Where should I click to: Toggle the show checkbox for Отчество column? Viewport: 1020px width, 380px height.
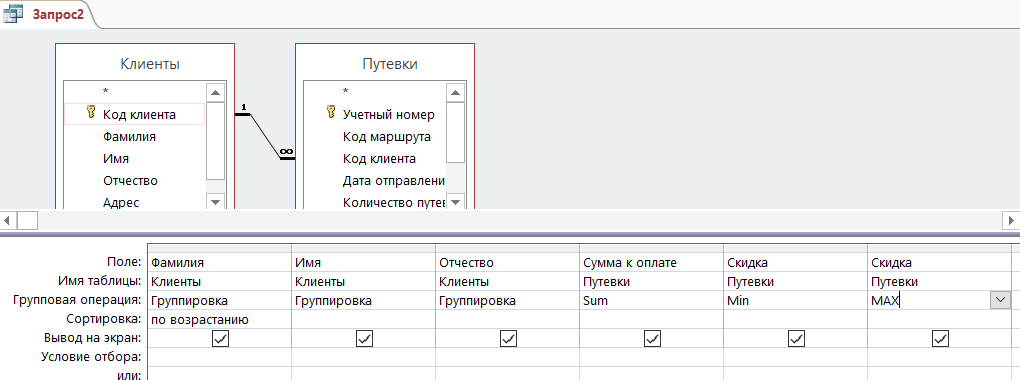(508, 338)
